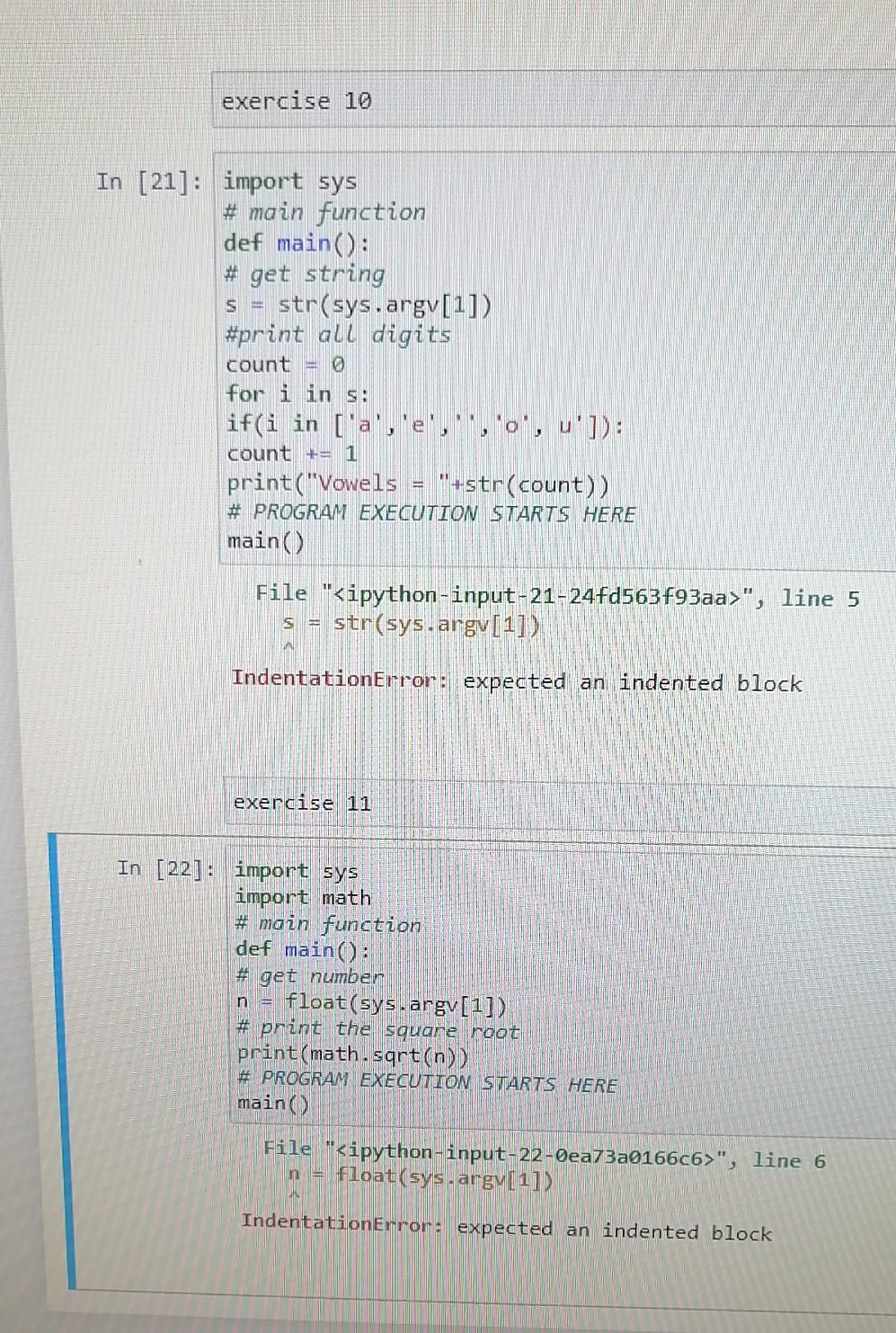Image resolution: width=896 pixels, height=1333 pixels.
Task: Click 'main()' call in cell 22
Action: click(273, 1103)
